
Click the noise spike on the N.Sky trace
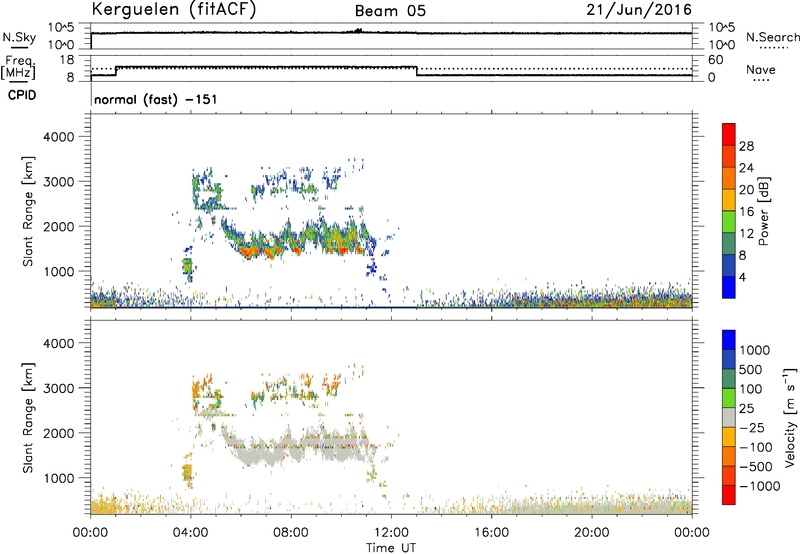[358, 31]
